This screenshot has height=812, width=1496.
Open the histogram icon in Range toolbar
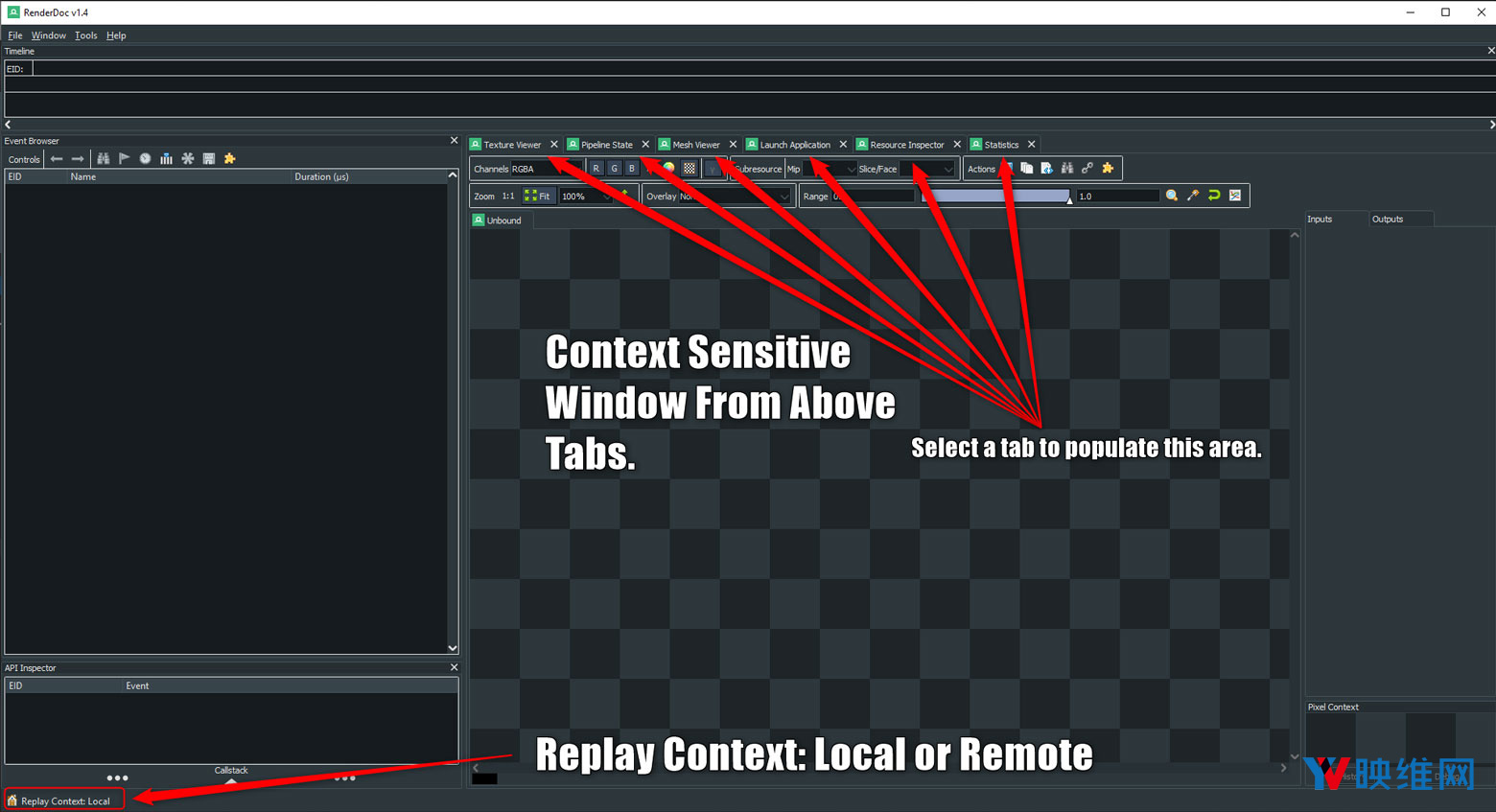click(x=1235, y=196)
